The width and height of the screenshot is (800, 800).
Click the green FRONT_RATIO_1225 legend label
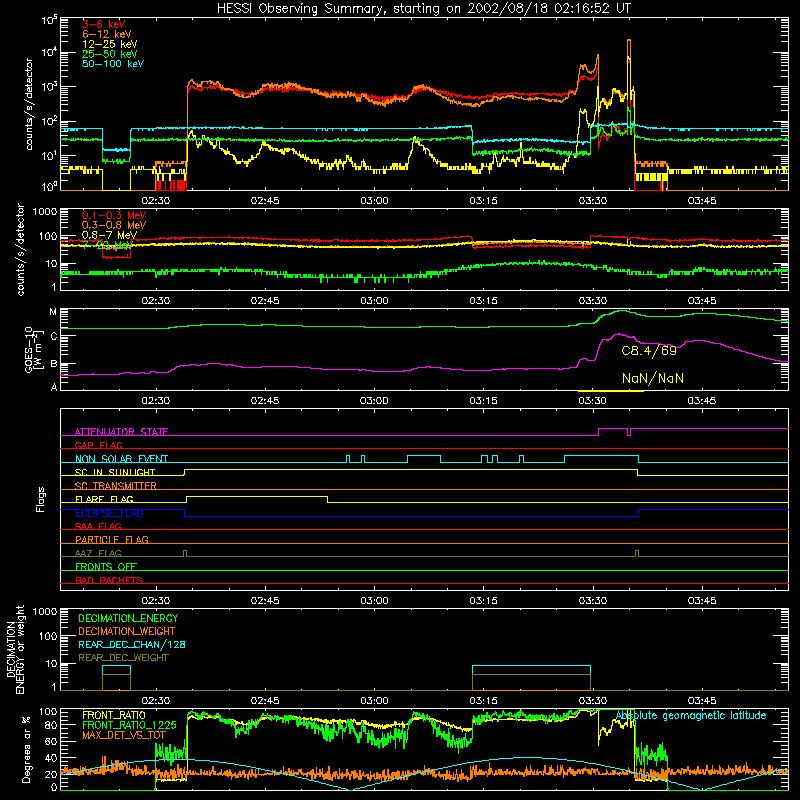coord(129,725)
